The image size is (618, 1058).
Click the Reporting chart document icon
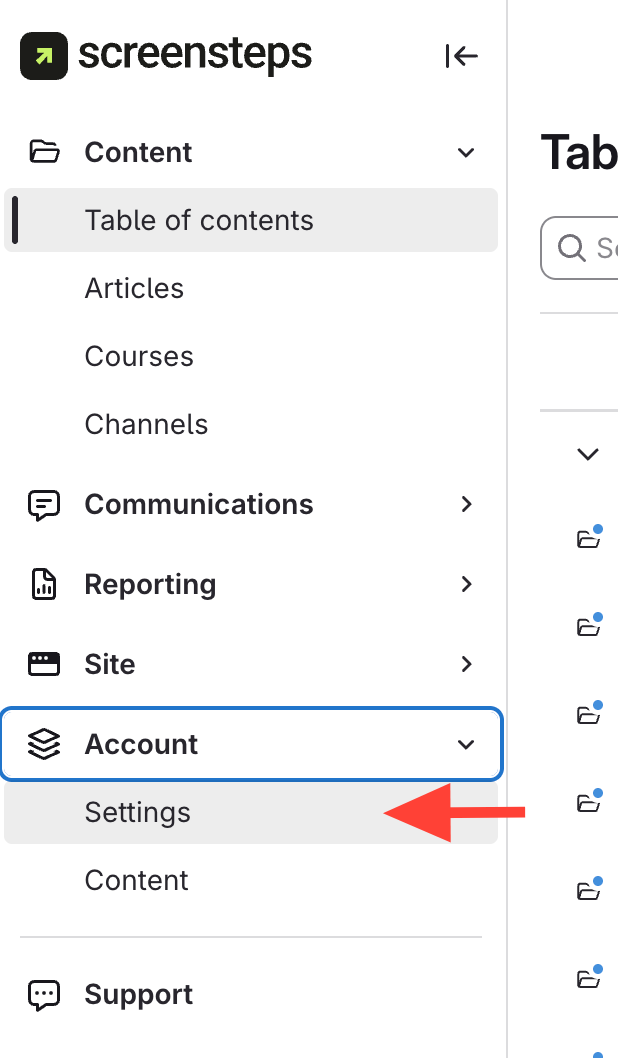(x=44, y=585)
